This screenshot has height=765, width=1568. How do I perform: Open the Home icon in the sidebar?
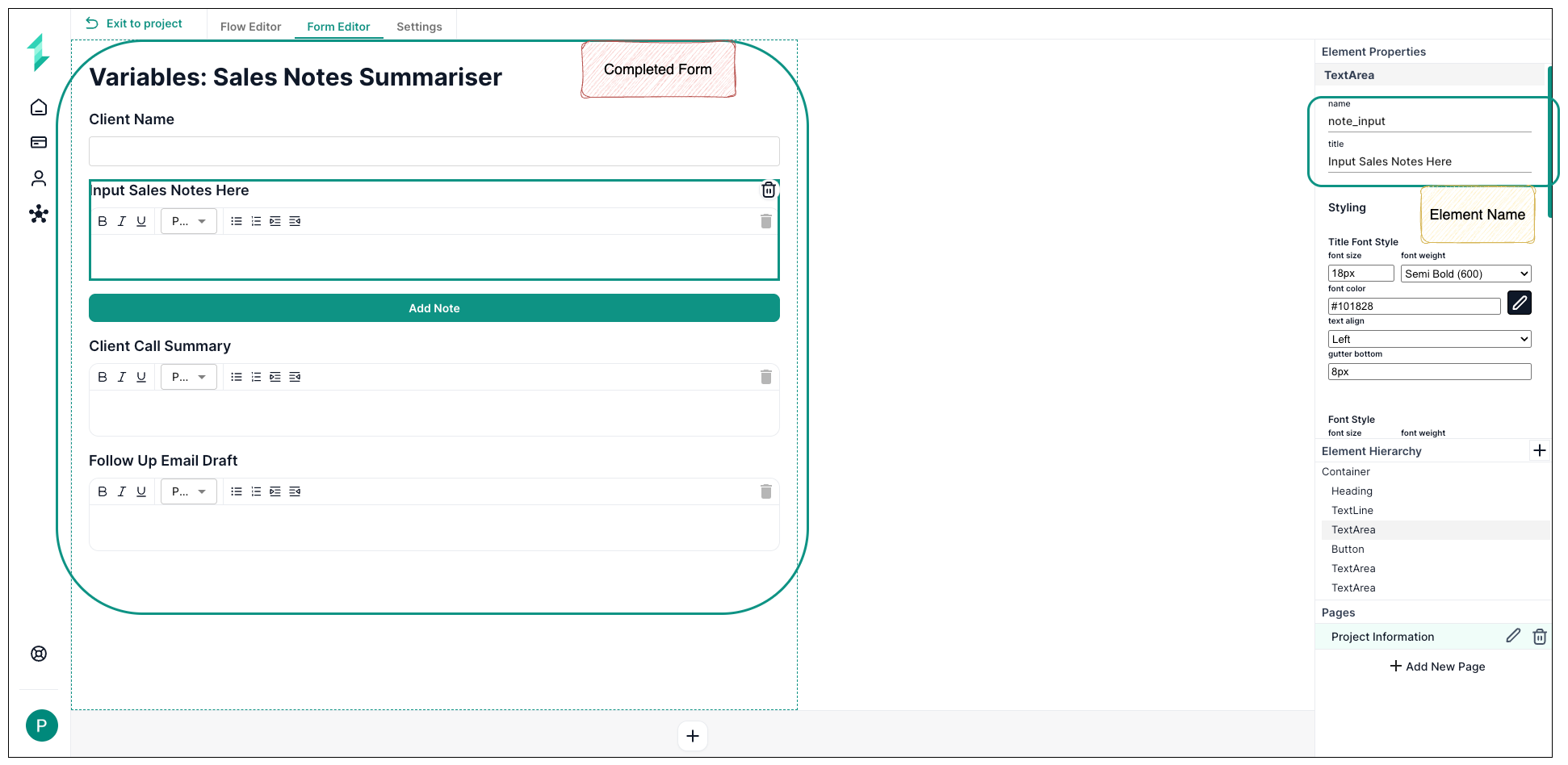(39, 107)
